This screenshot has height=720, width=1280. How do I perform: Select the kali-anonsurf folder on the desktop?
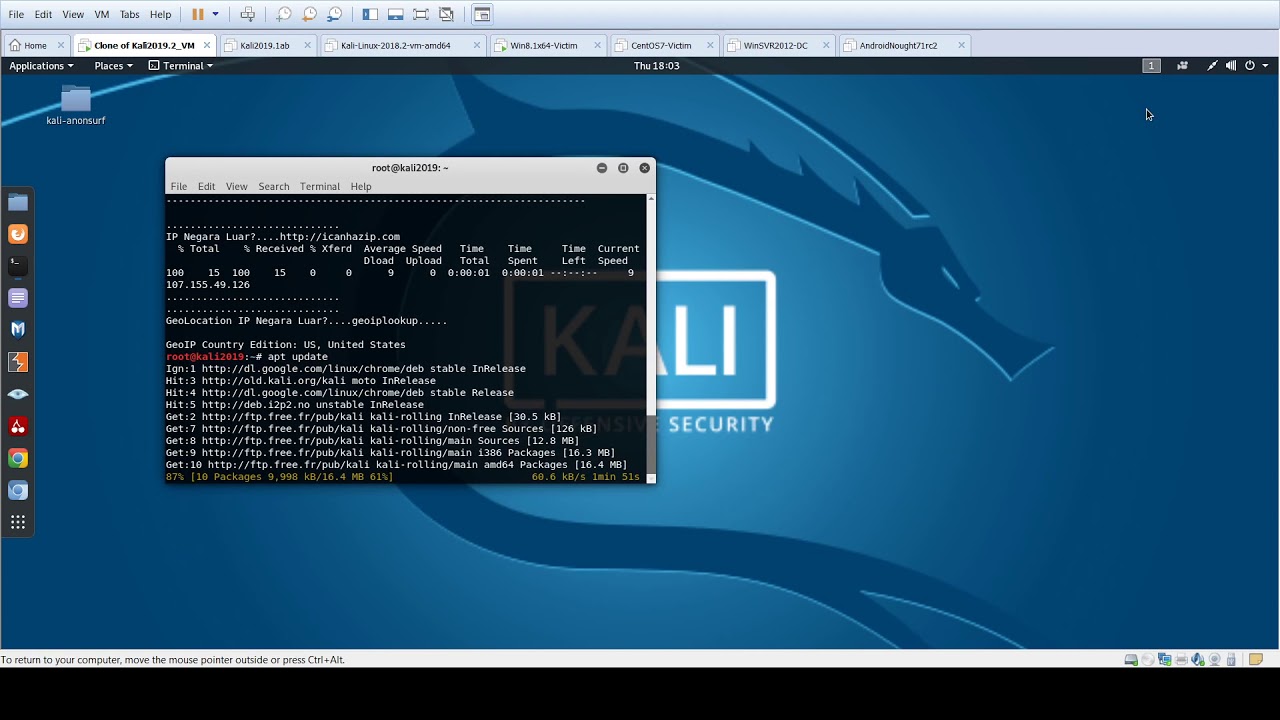76,105
